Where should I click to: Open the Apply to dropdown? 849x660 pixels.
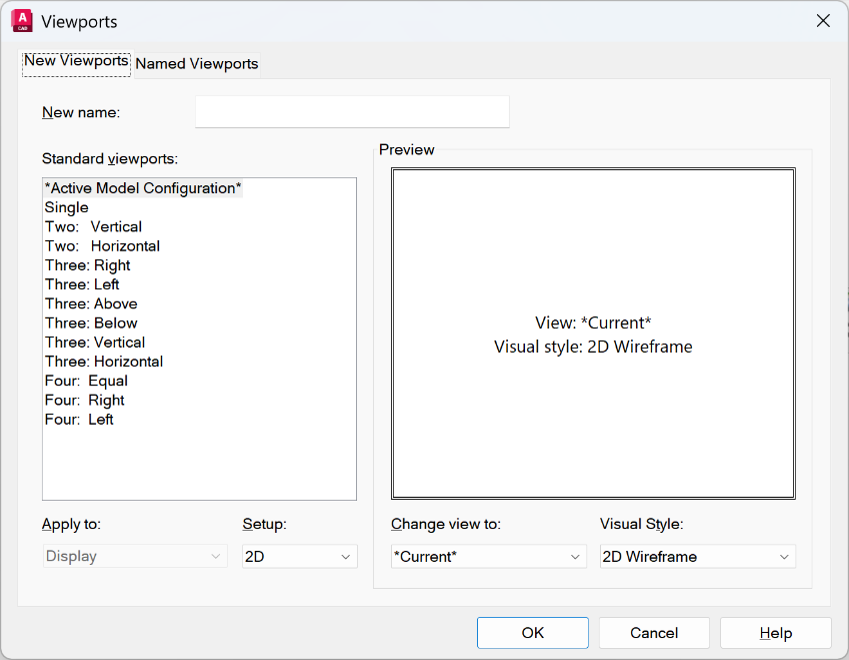pyautogui.click(x=135, y=556)
